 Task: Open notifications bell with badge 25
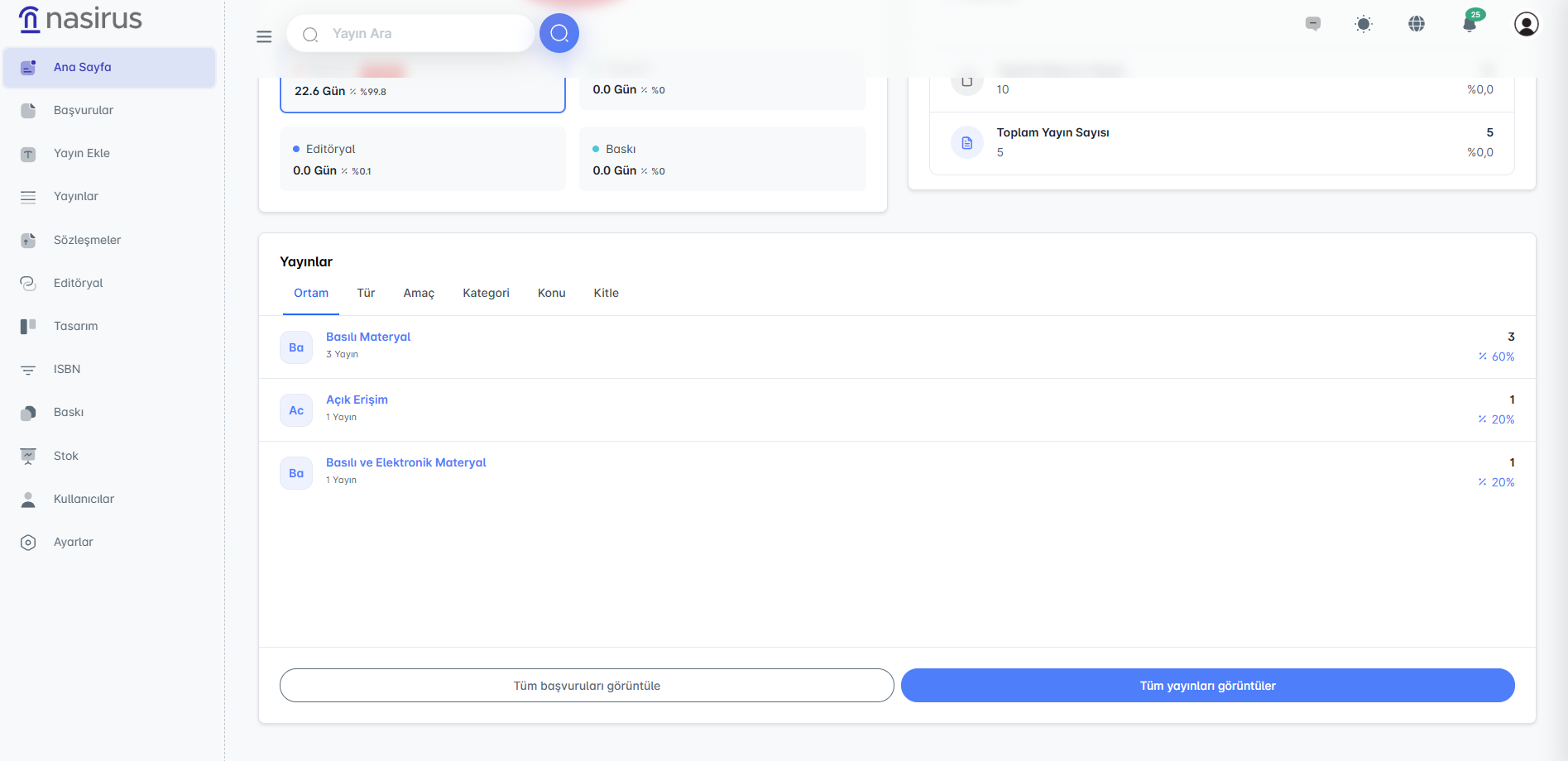coord(1470,23)
